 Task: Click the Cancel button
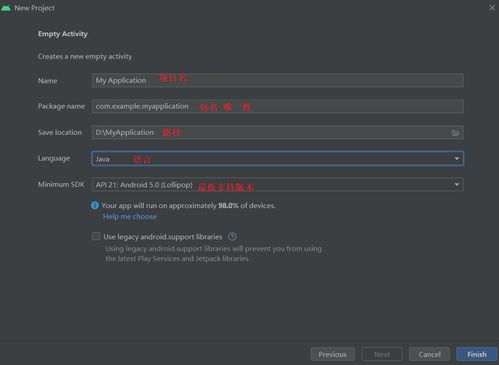tap(429, 354)
